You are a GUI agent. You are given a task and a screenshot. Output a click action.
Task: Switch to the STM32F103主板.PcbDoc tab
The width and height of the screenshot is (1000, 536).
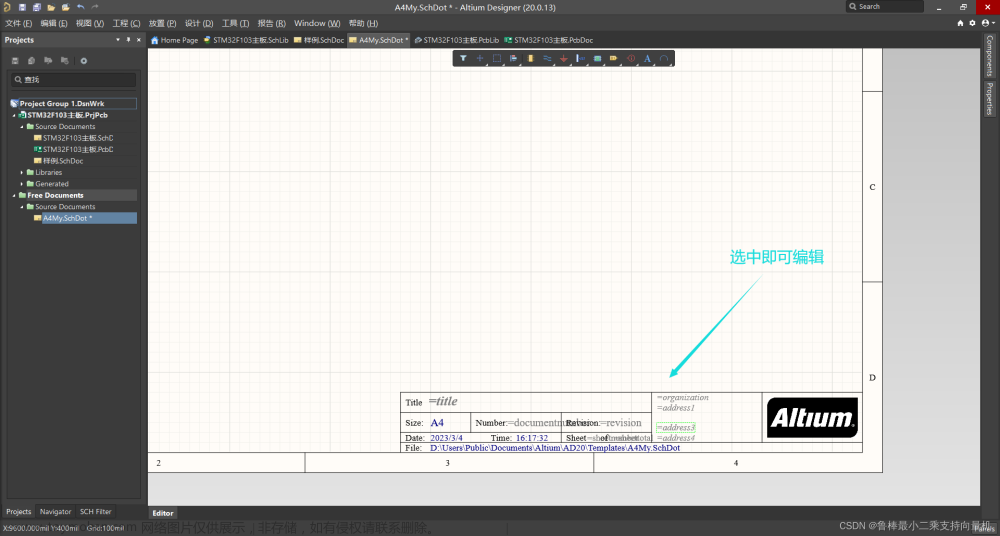click(548, 40)
